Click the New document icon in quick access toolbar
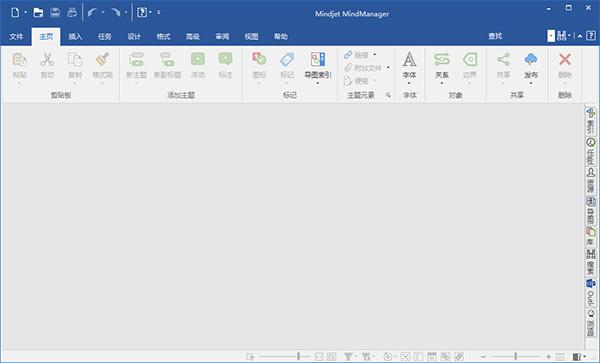 [x=15, y=13]
